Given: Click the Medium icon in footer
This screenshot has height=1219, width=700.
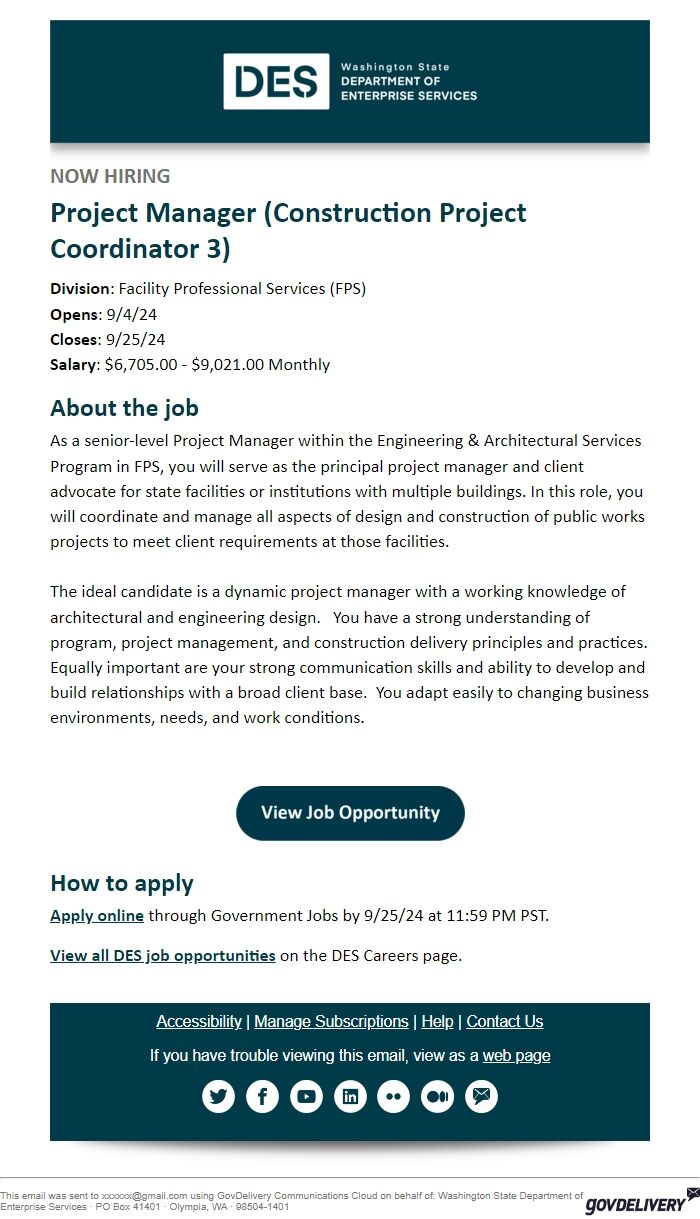Looking at the screenshot, I should [438, 1096].
